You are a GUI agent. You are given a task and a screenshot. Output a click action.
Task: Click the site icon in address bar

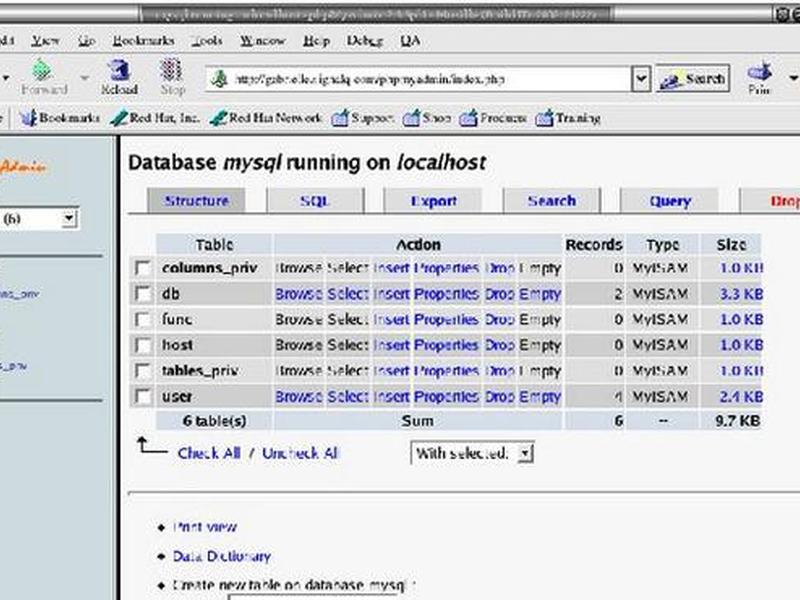coord(220,79)
